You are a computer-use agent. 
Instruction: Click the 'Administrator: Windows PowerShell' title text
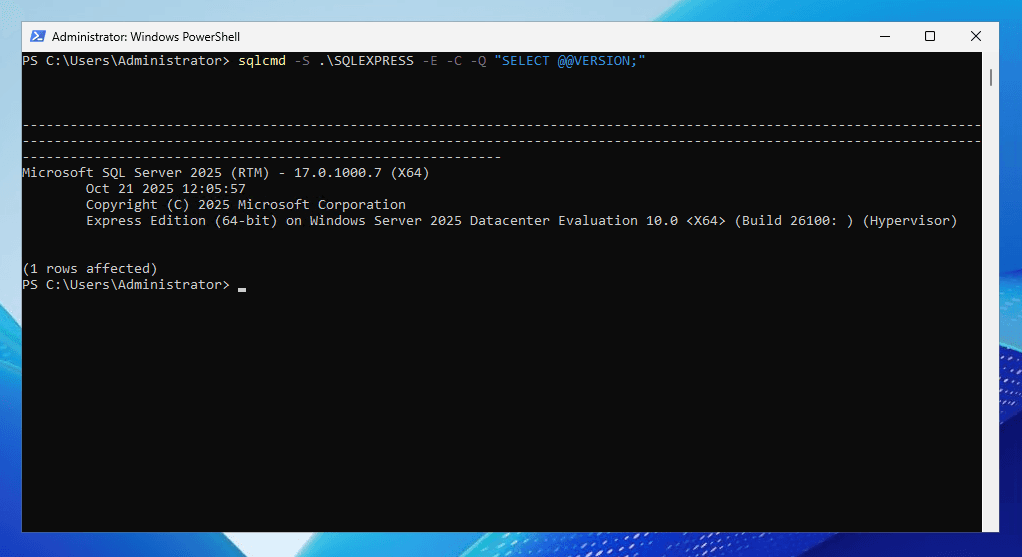tap(146, 37)
